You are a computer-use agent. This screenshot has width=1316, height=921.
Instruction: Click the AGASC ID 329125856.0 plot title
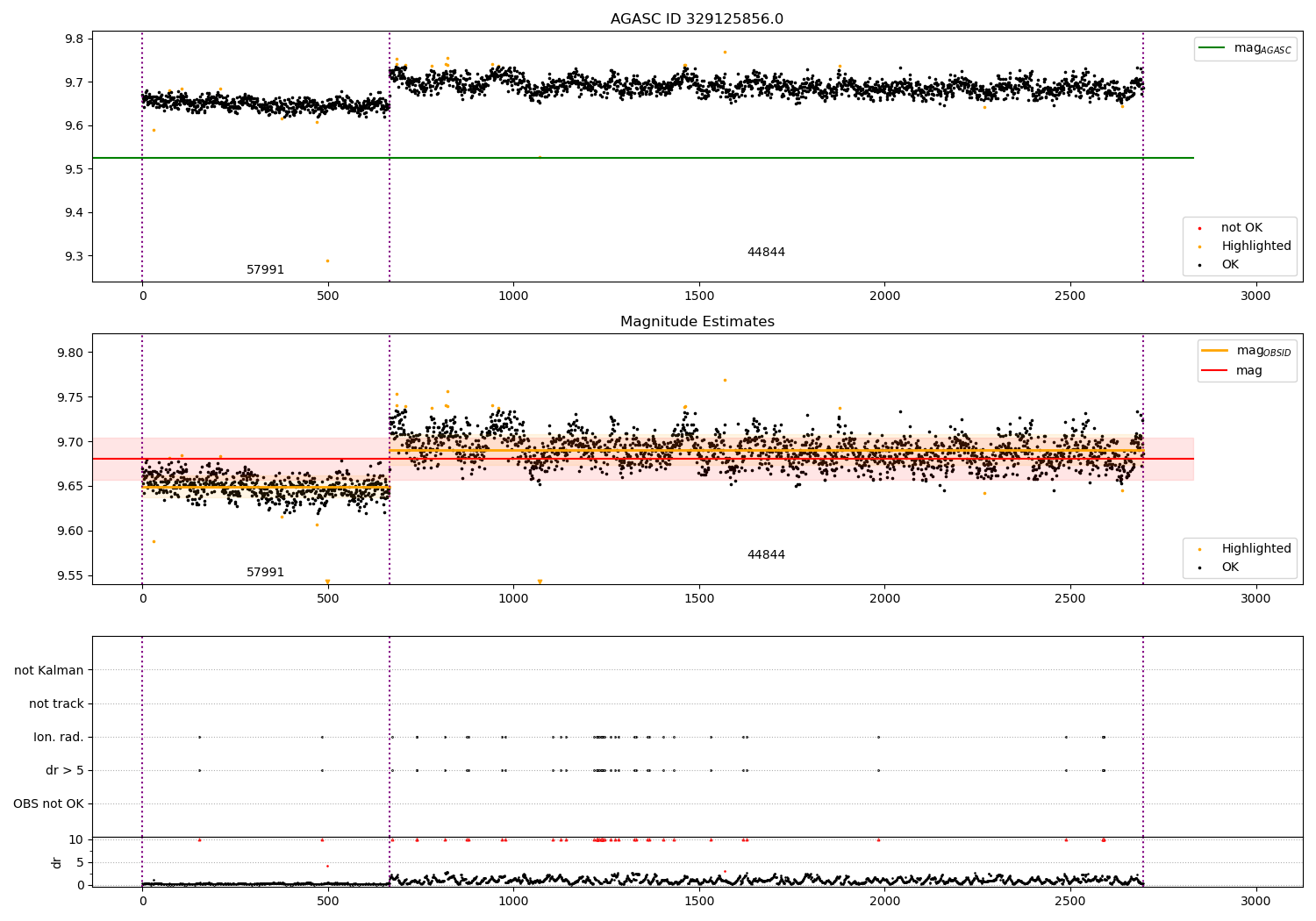[x=697, y=19]
